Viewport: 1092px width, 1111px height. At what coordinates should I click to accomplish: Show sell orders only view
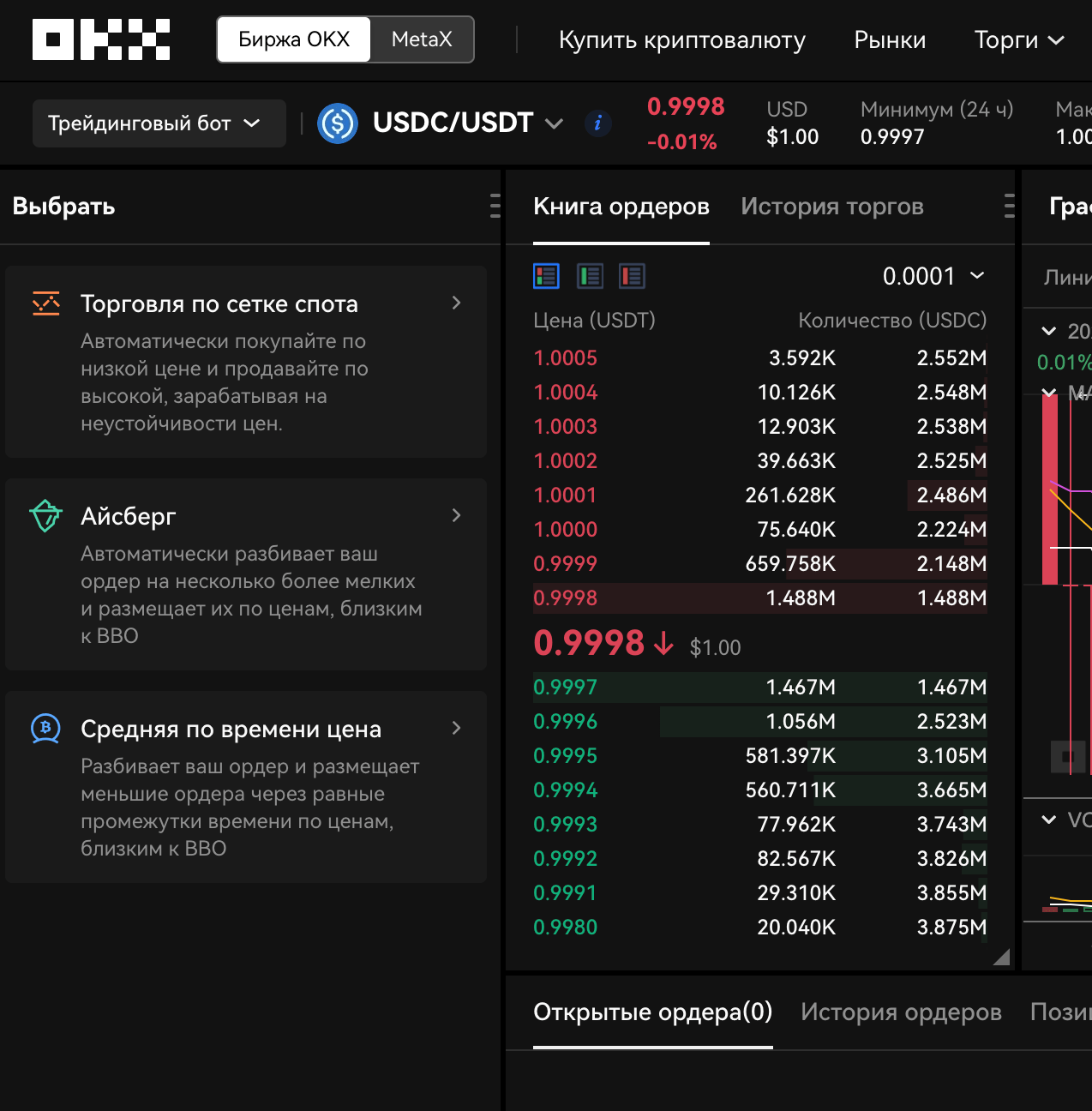coord(632,276)
